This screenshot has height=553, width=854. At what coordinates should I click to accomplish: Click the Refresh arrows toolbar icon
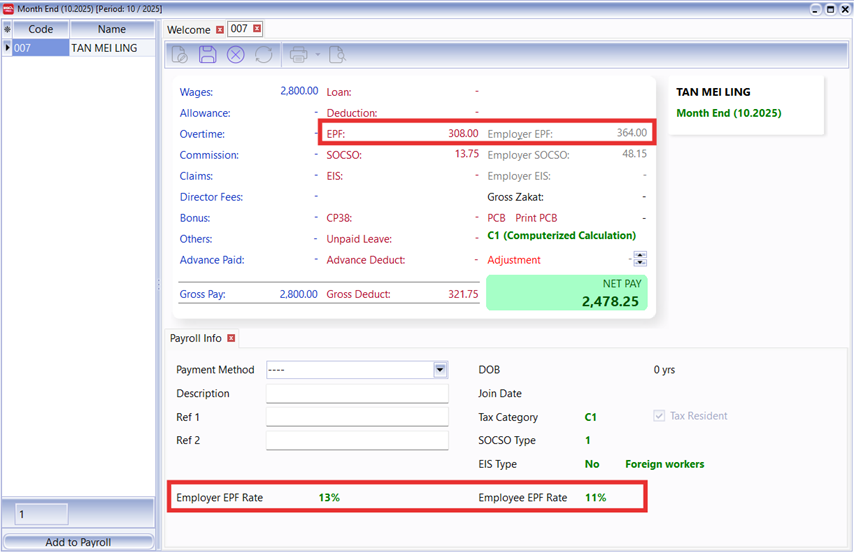pyautogui.click(x=263, y=55)
